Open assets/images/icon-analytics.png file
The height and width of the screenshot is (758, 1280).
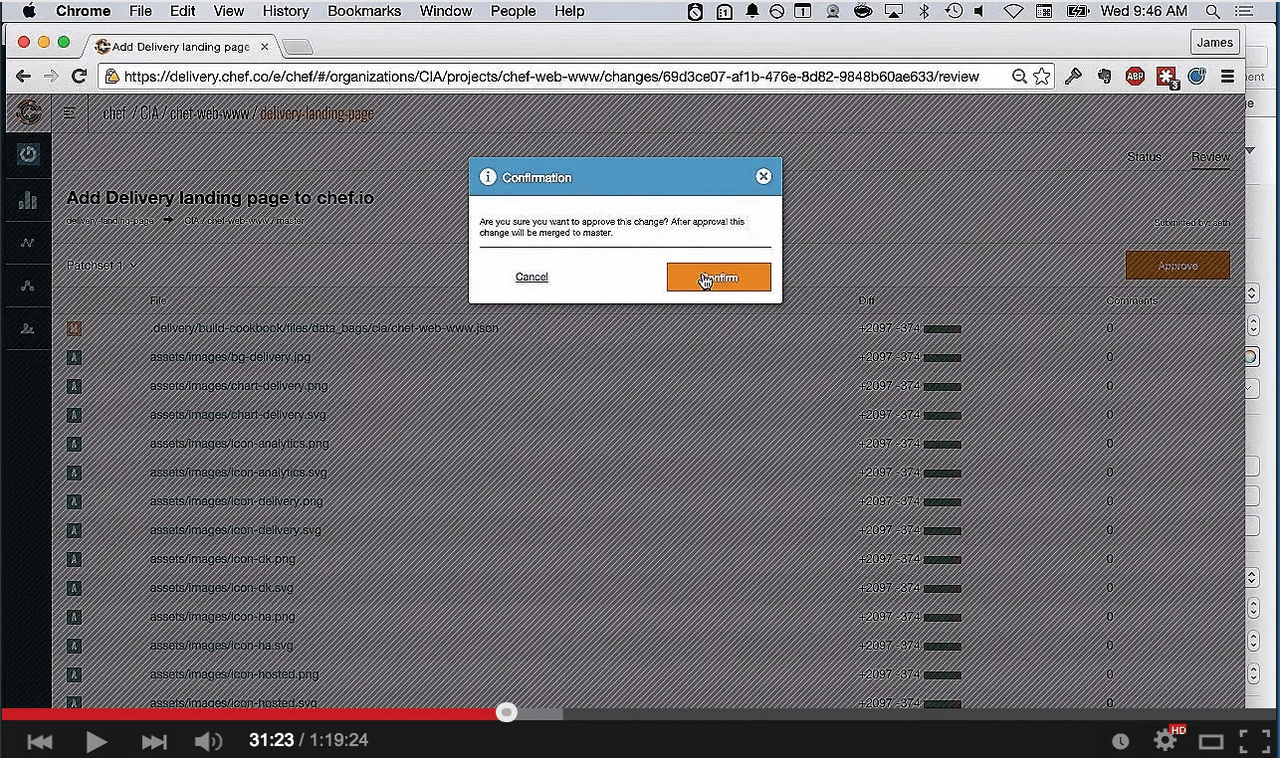point(239,444)
